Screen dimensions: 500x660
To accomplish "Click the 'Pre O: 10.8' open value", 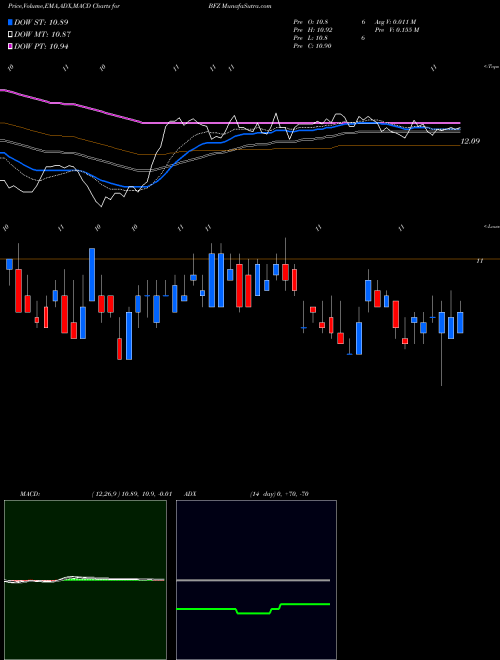I will pos(311,21).
